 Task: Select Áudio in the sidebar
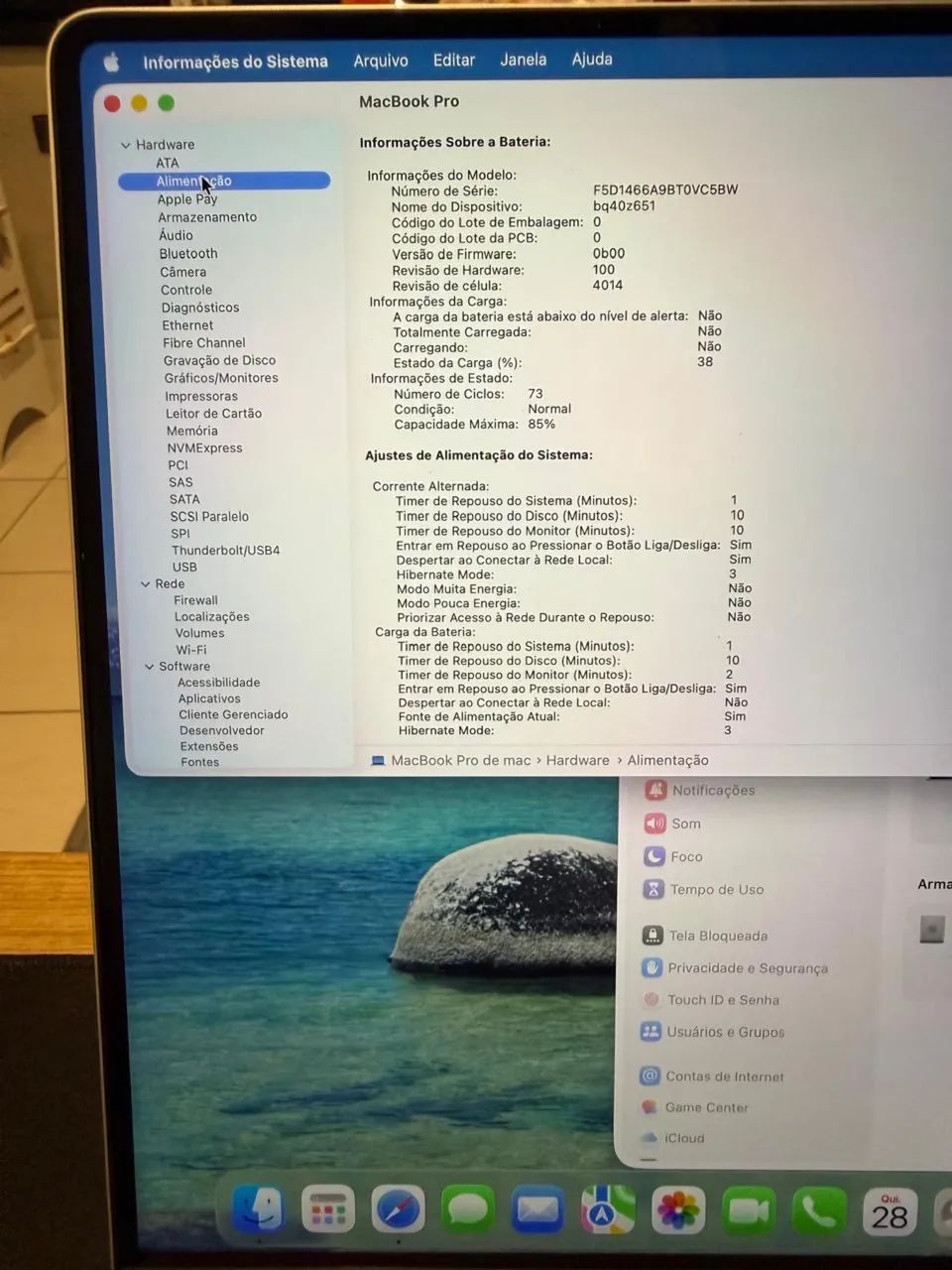pos(177,235)
